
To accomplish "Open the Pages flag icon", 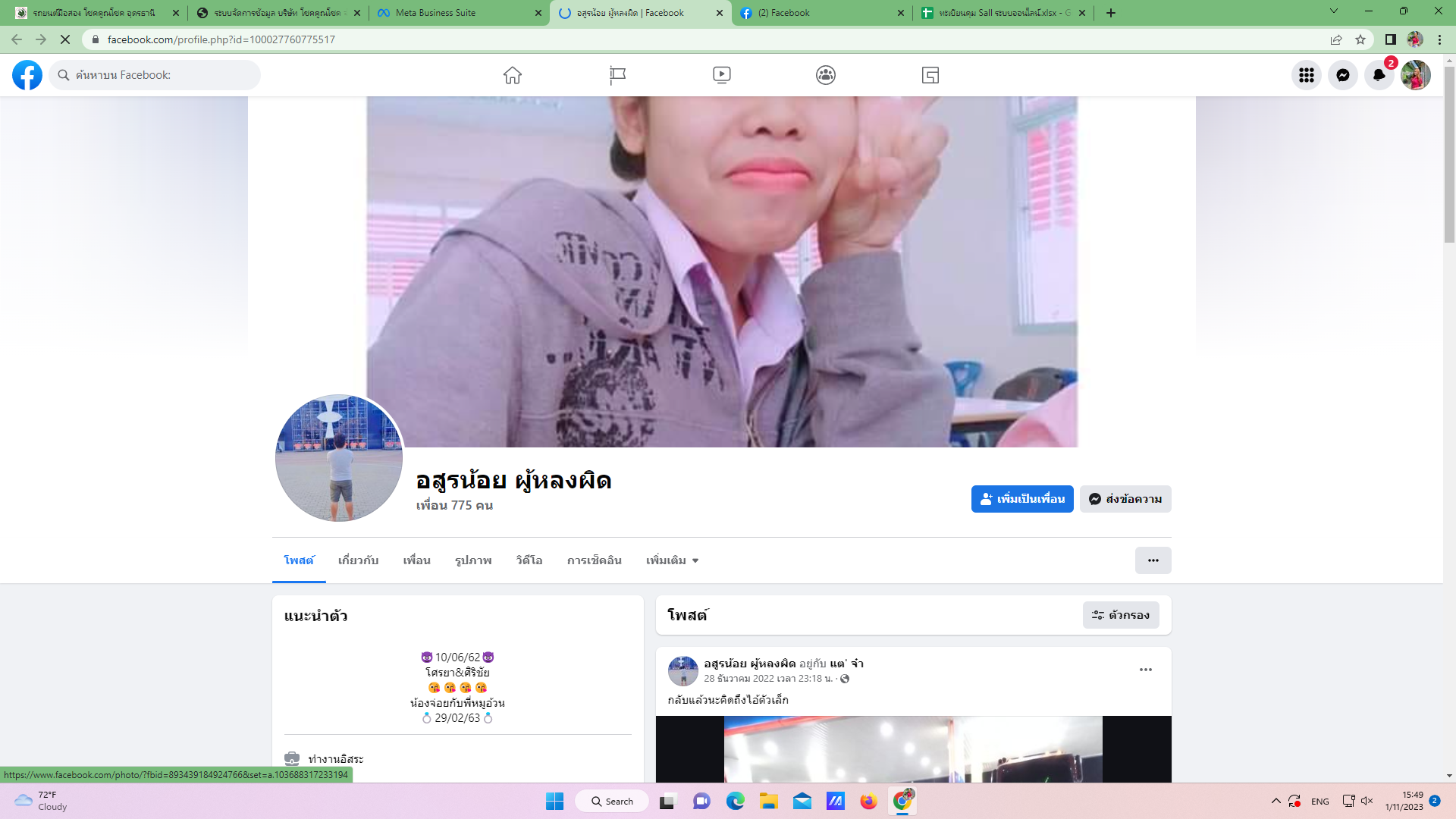I will coord(617,75).
